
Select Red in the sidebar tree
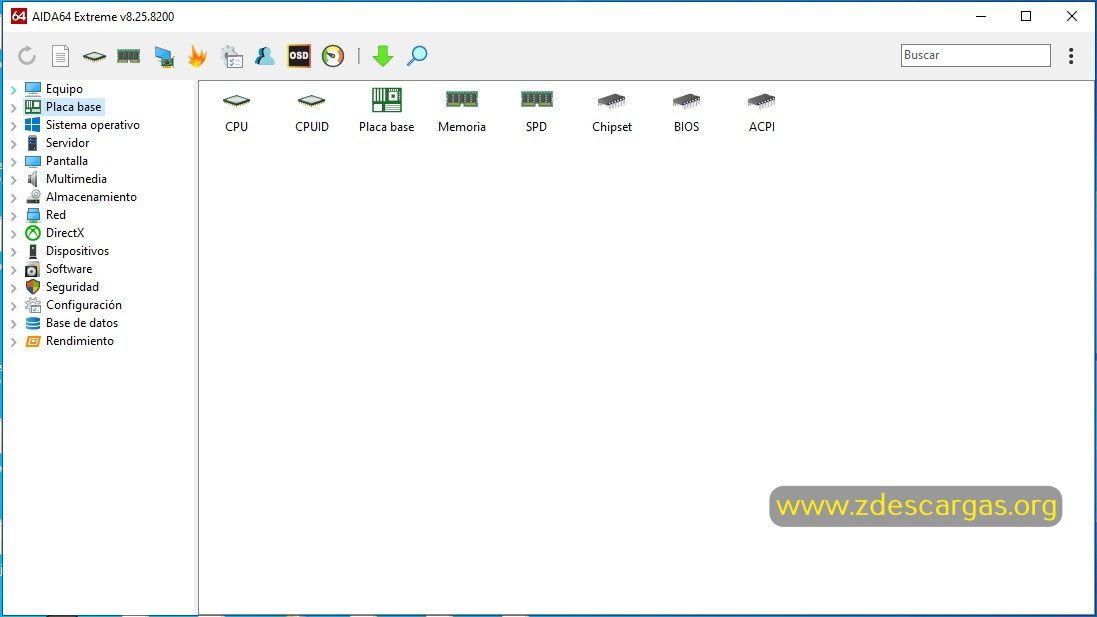(55, 215)
